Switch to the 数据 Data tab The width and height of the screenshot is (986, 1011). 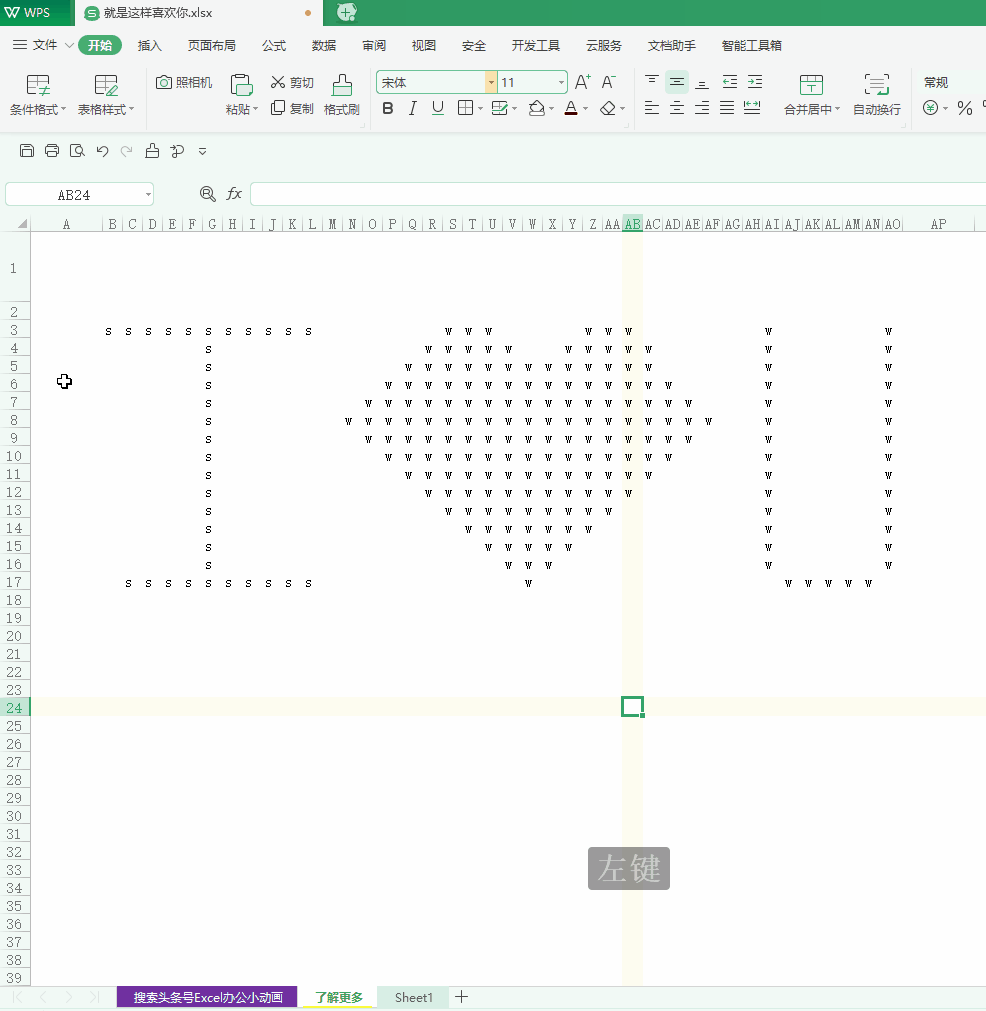pyautogui.click(x=324, y=45)
